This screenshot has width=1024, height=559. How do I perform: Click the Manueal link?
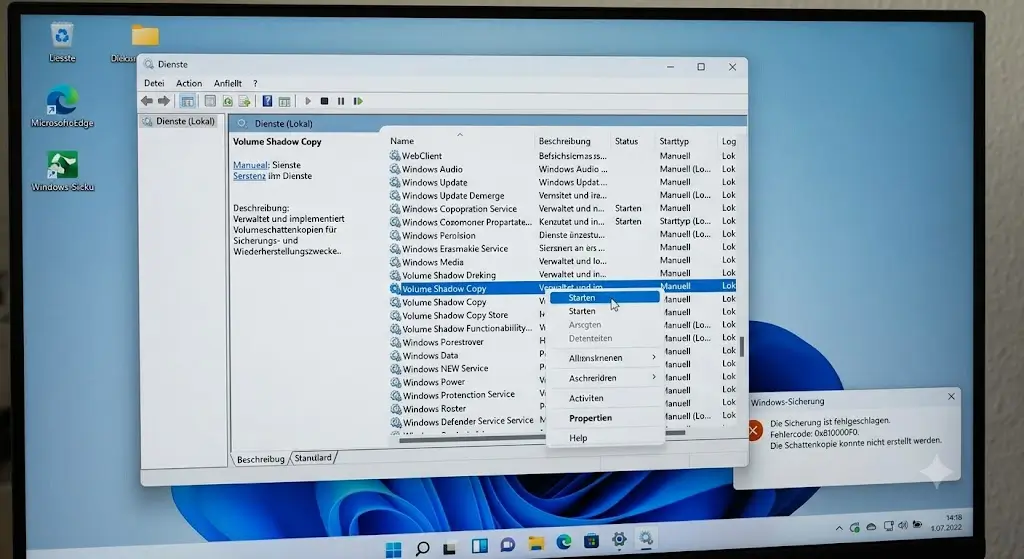[x=250, y=165]
